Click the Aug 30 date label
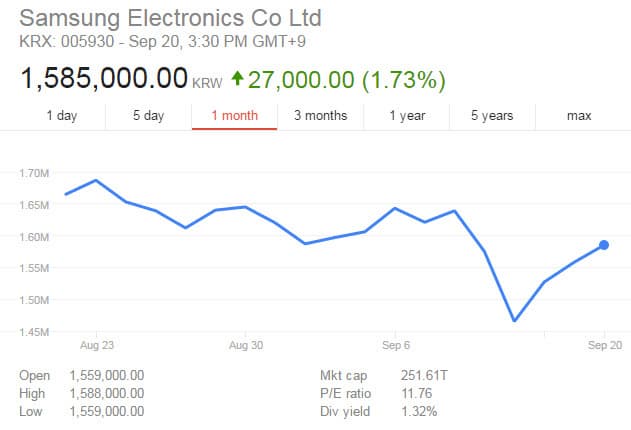This screenshot has width=631, height=430. click(x=245, y=344)
